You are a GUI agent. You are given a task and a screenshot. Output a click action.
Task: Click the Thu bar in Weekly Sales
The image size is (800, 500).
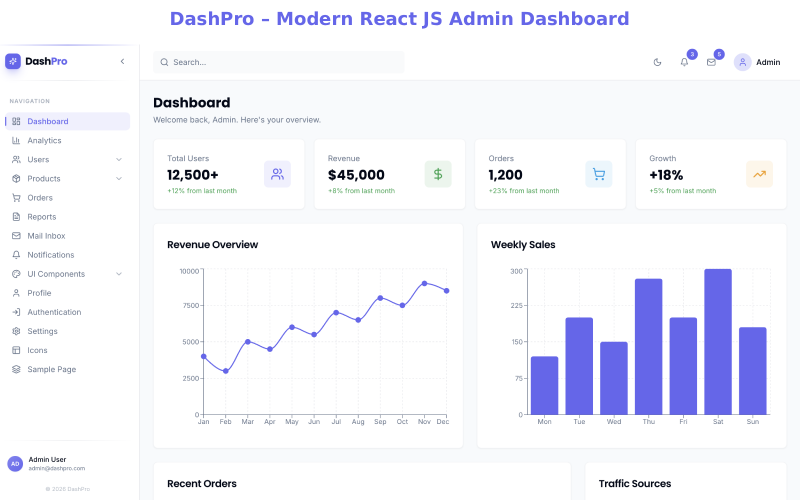(x=648, y=347)
